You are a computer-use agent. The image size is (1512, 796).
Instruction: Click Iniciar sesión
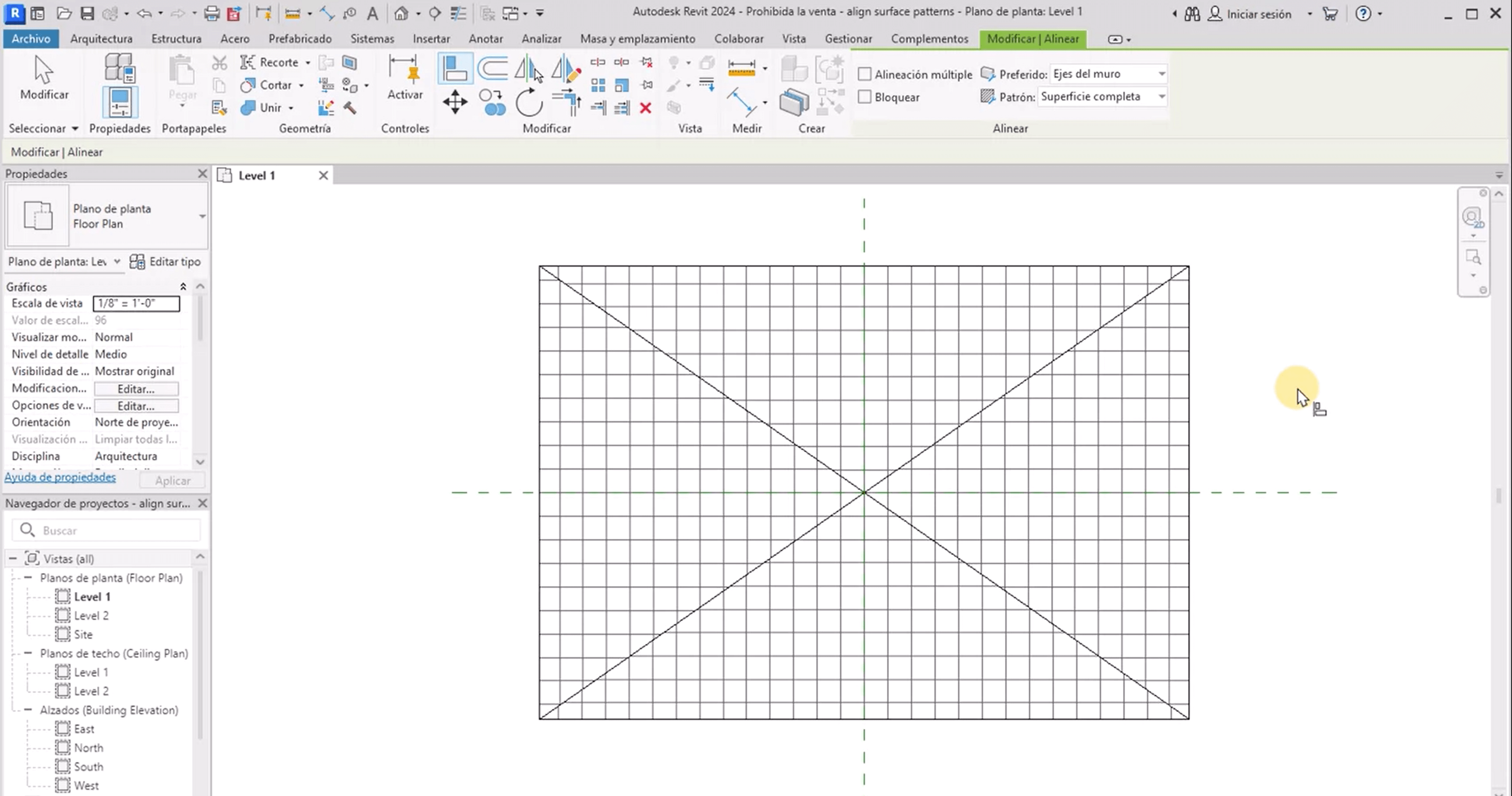tap(1258, 14)
